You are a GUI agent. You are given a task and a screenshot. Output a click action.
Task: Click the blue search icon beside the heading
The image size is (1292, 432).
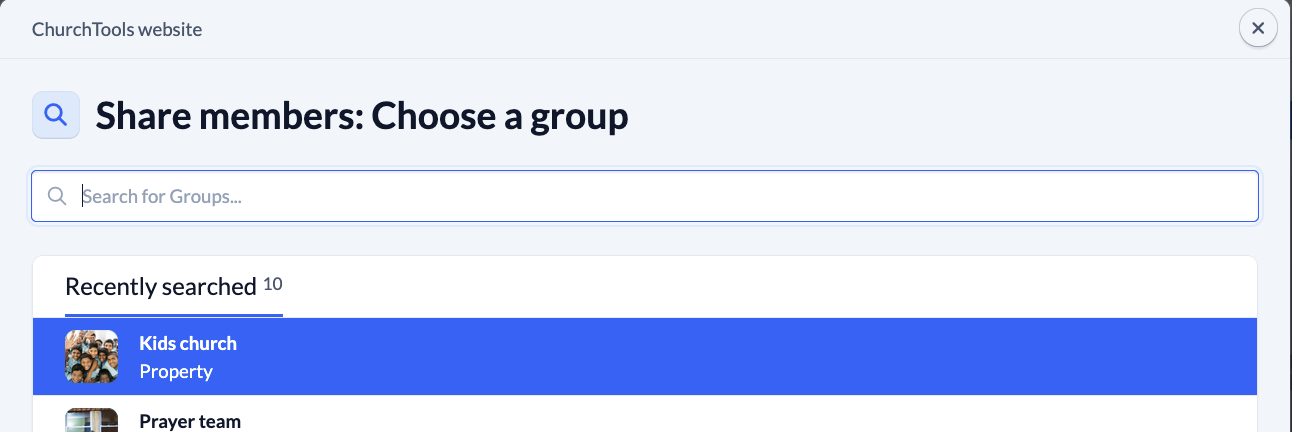(56, 116)
